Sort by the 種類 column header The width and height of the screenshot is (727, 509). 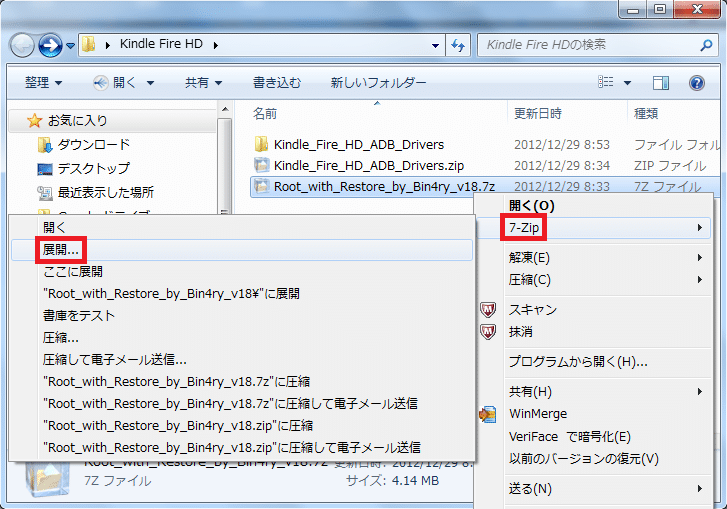tap(646, 113)
